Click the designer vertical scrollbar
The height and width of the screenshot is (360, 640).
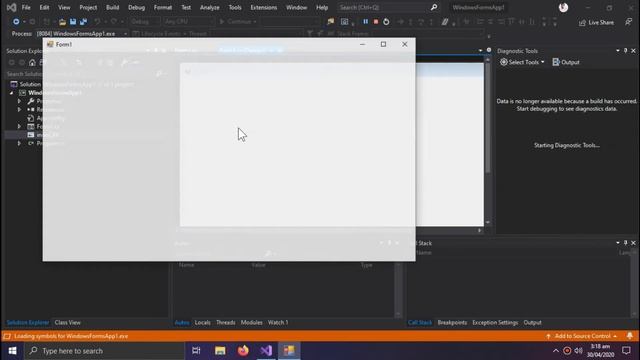pos(487,141)
